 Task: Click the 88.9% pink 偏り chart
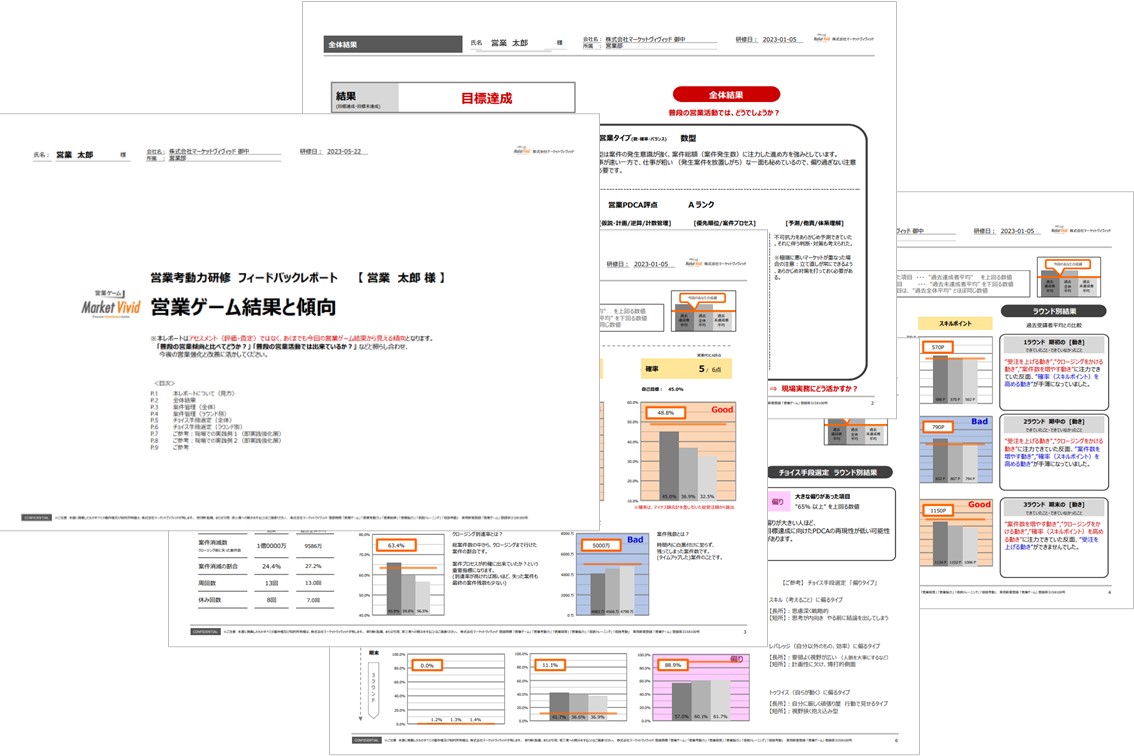click(702, 688)
